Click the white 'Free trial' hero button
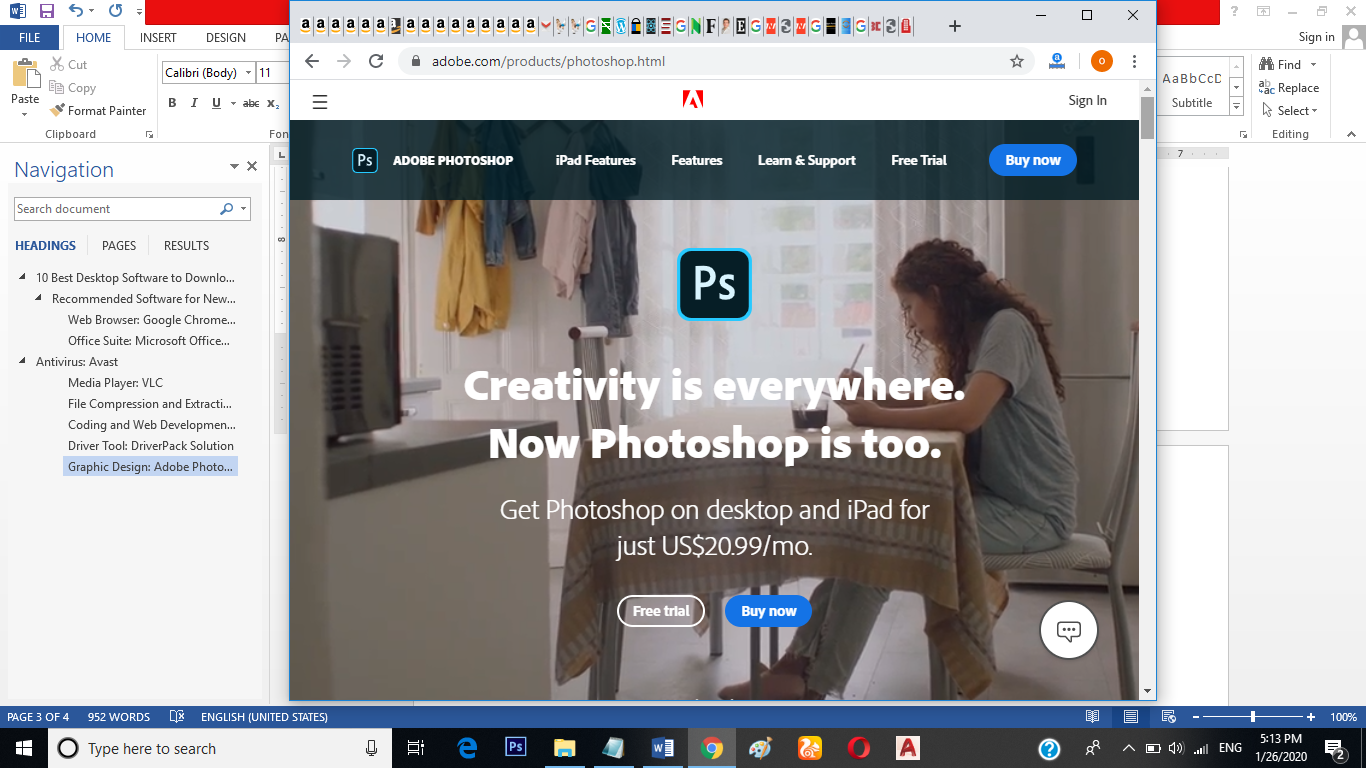1366x768 pixels. pyautogui.click(x=661, y=611)
